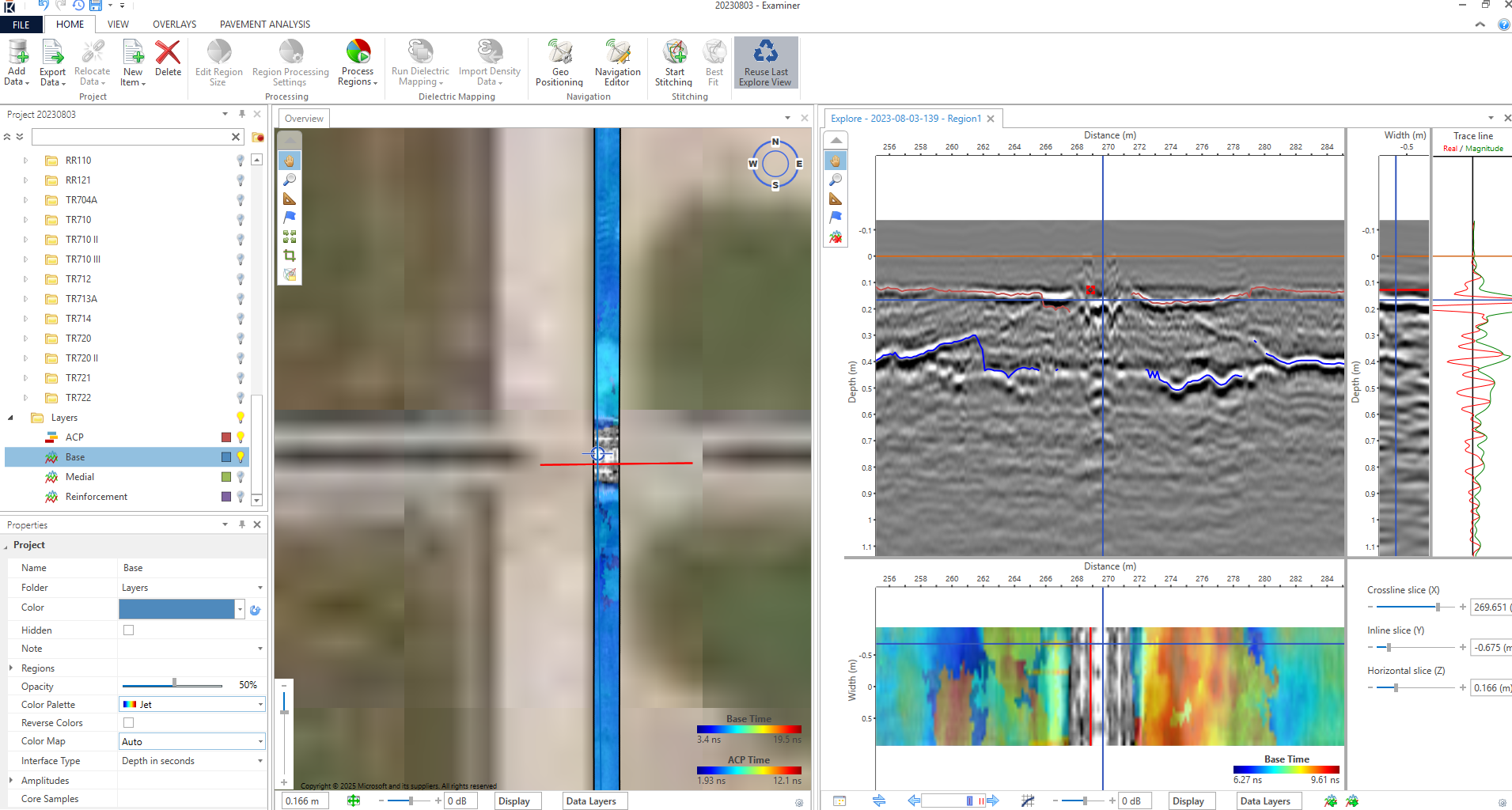Open Process Regions in the ribbon
The width and height of the screenshot is (1512, 810).
pyautogui.click(x=358, y=62)
